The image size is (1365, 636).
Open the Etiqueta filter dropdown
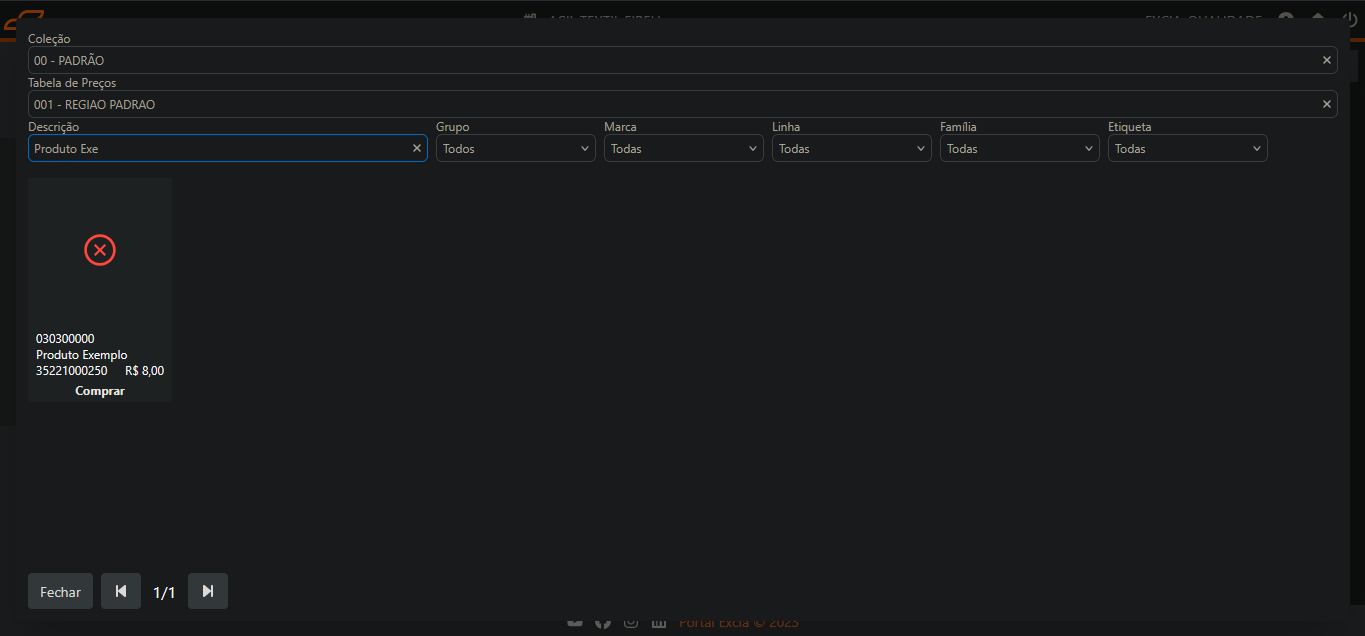[x=1188, y=149]
